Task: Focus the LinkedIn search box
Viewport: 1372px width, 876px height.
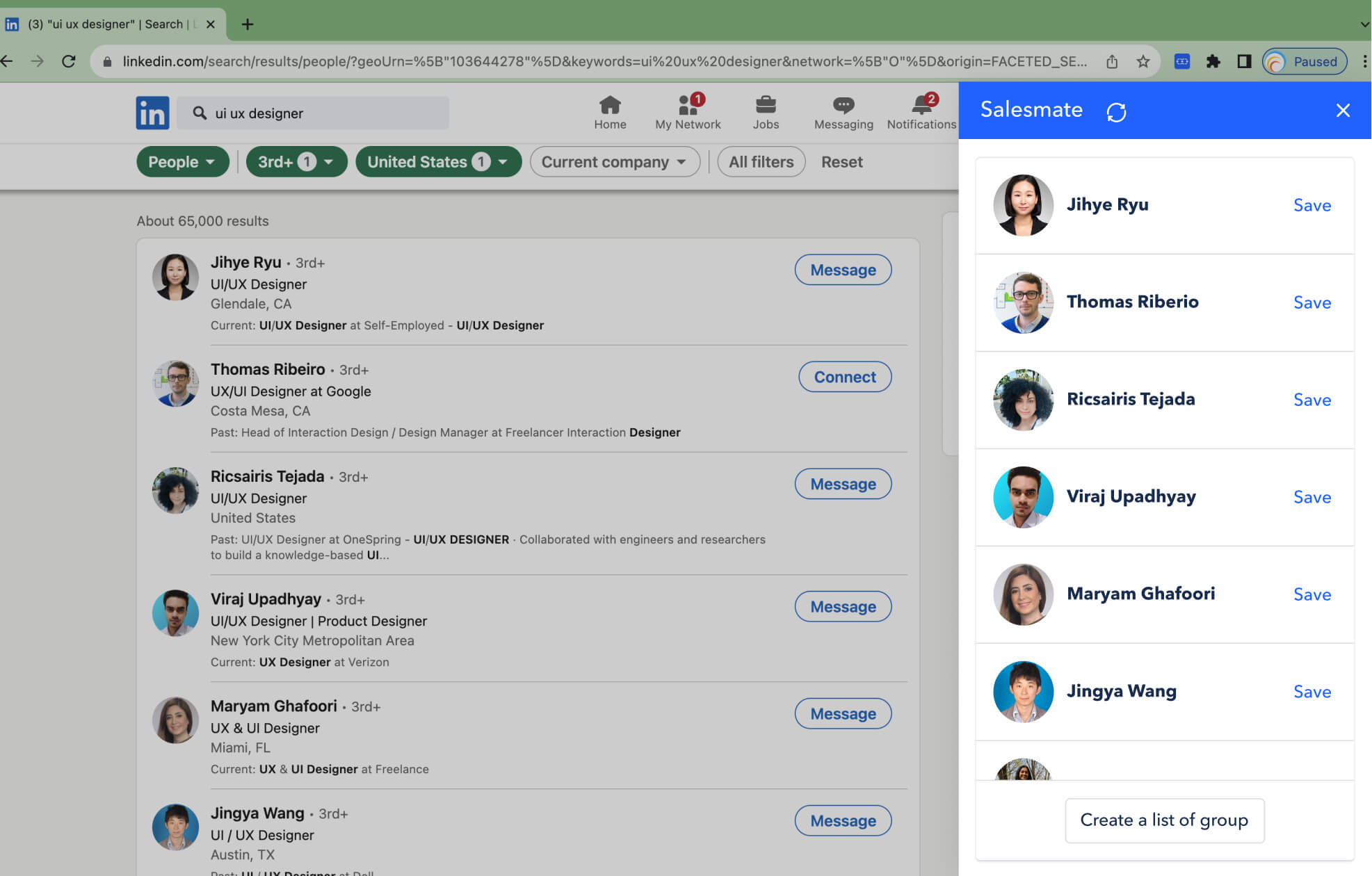Action: point(313,113)
